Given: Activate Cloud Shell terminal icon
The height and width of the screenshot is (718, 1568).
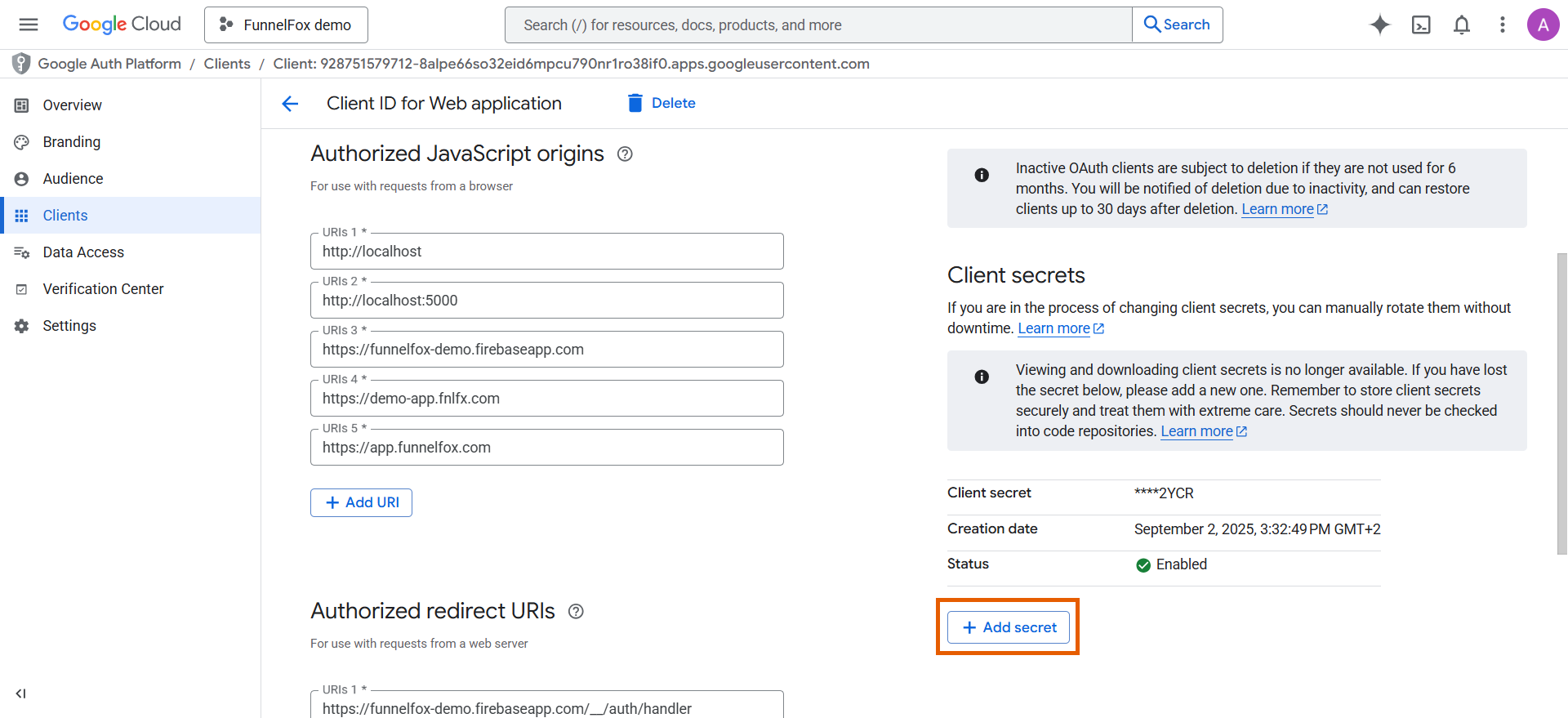Looking at the screenshot, I should 1421,25.
